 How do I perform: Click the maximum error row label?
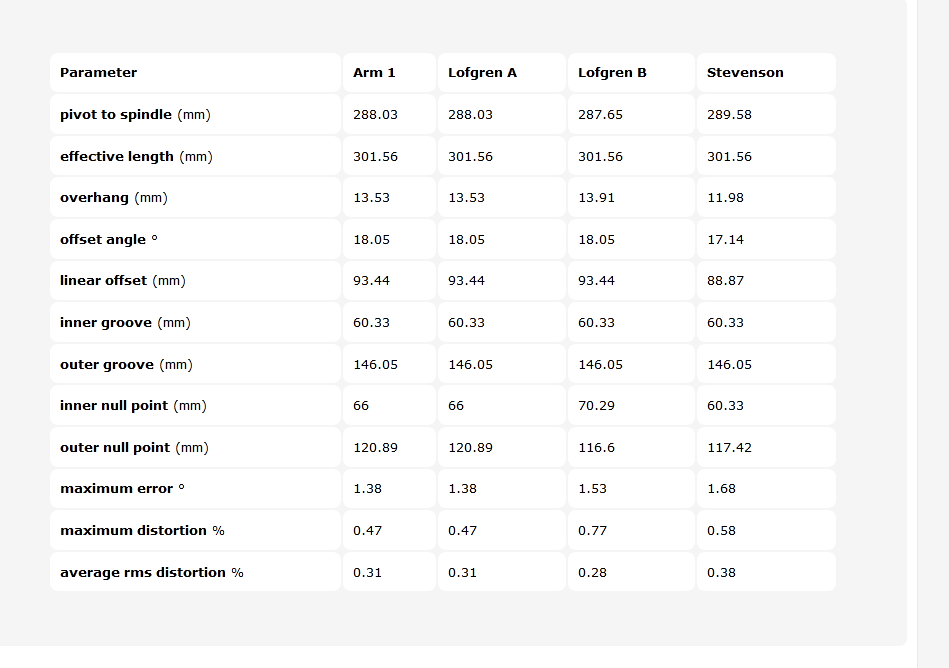point(122,488)
